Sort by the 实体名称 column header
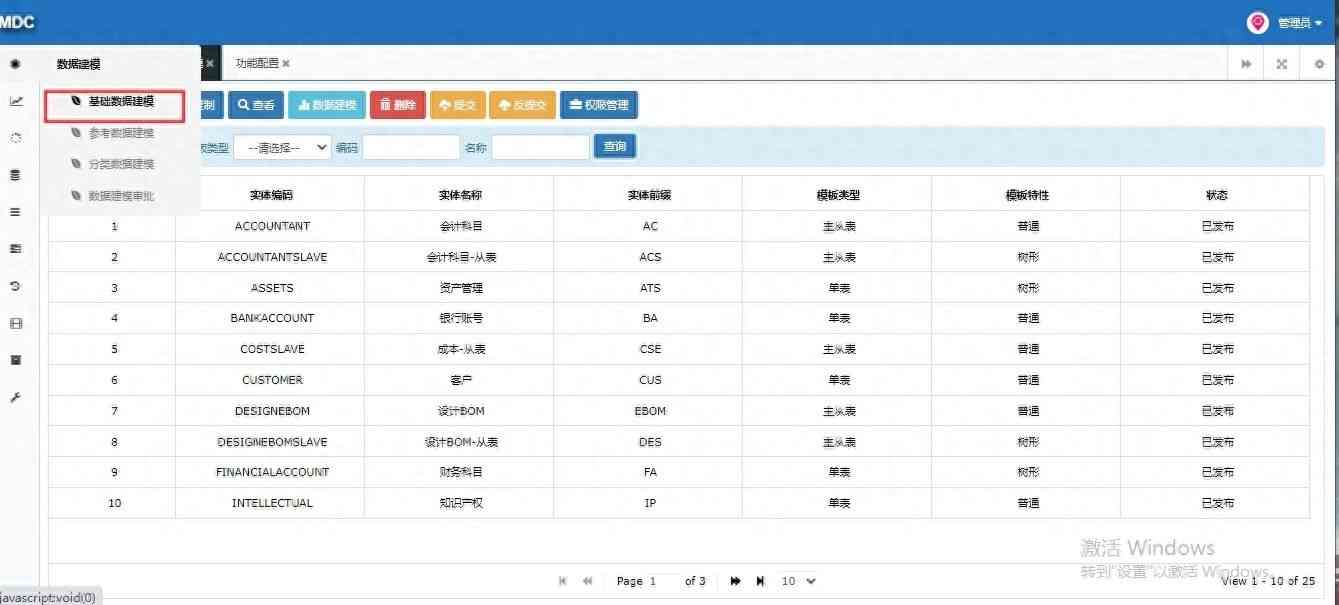 click(x=460, y=195)
